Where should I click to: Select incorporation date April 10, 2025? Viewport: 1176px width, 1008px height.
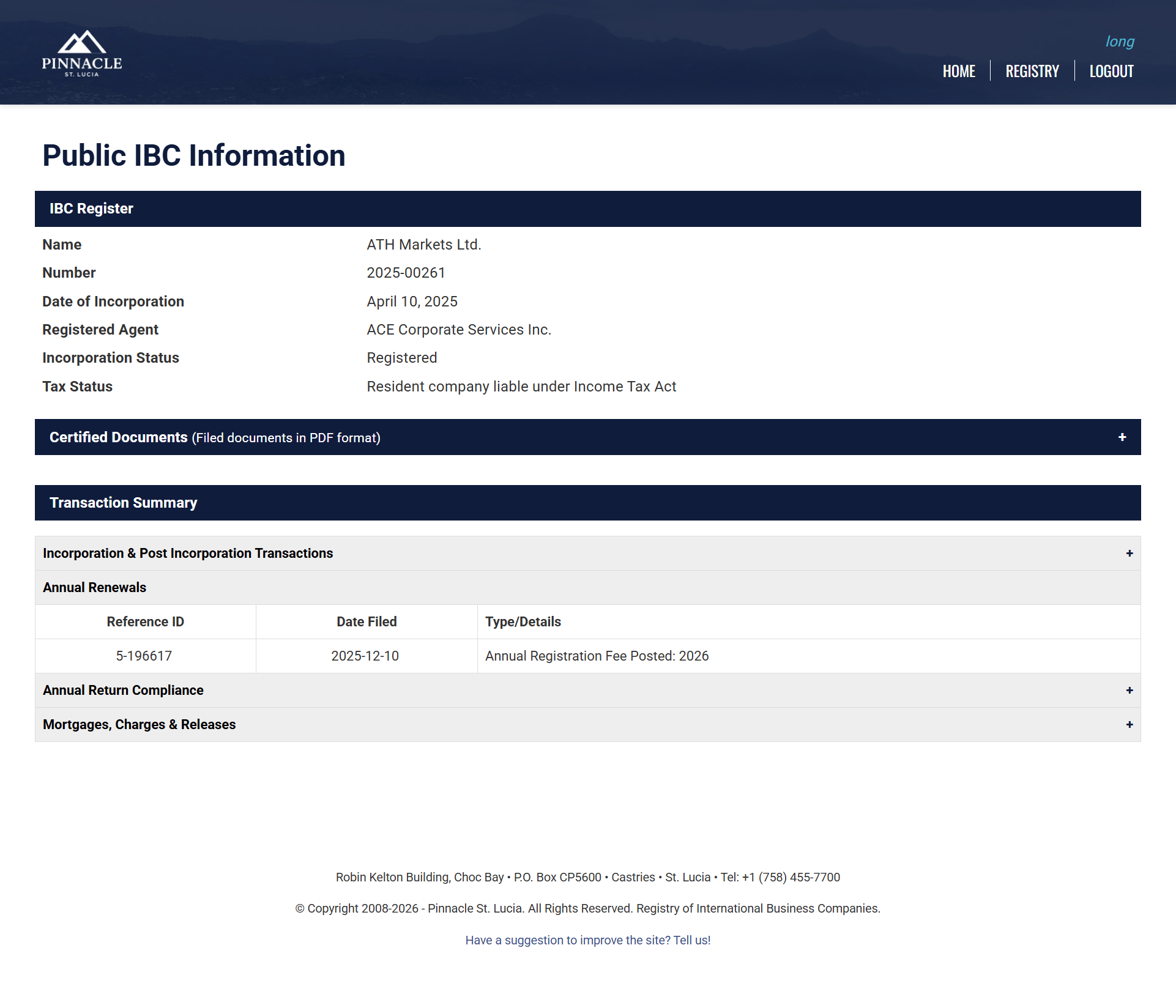point(412,302)
